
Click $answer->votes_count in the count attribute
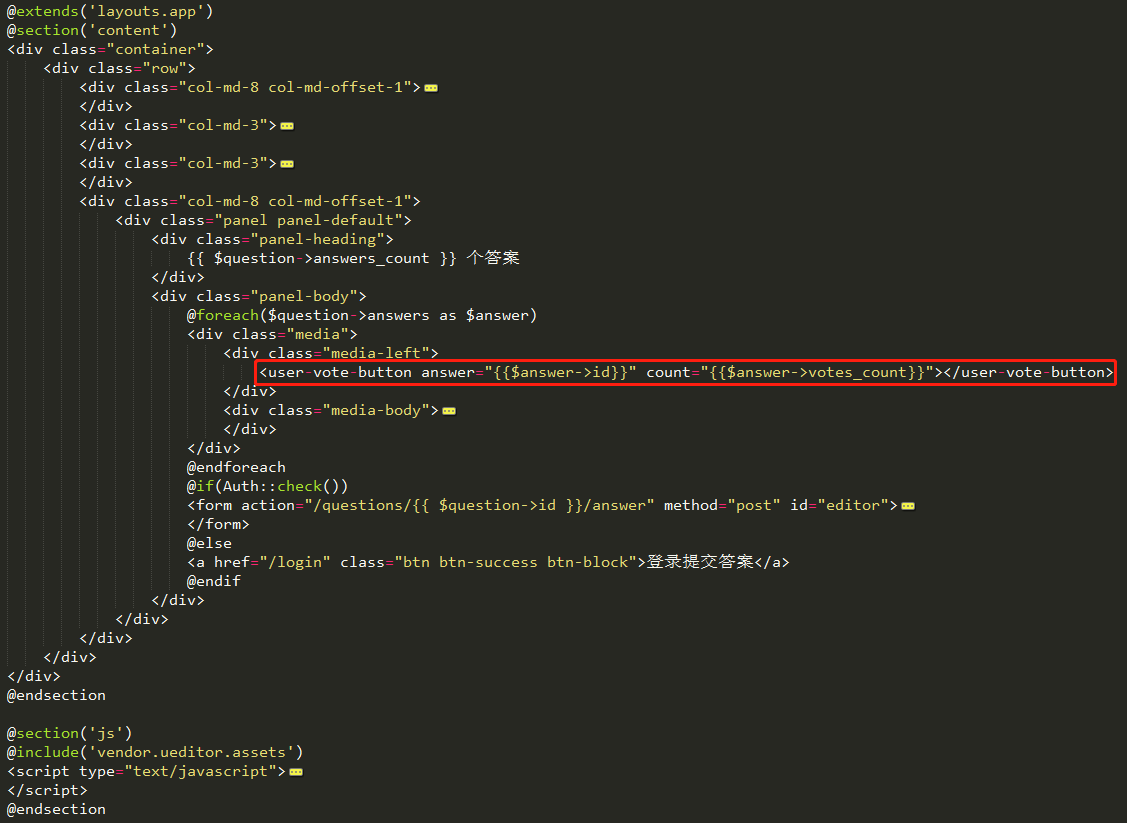pos(816,372)
